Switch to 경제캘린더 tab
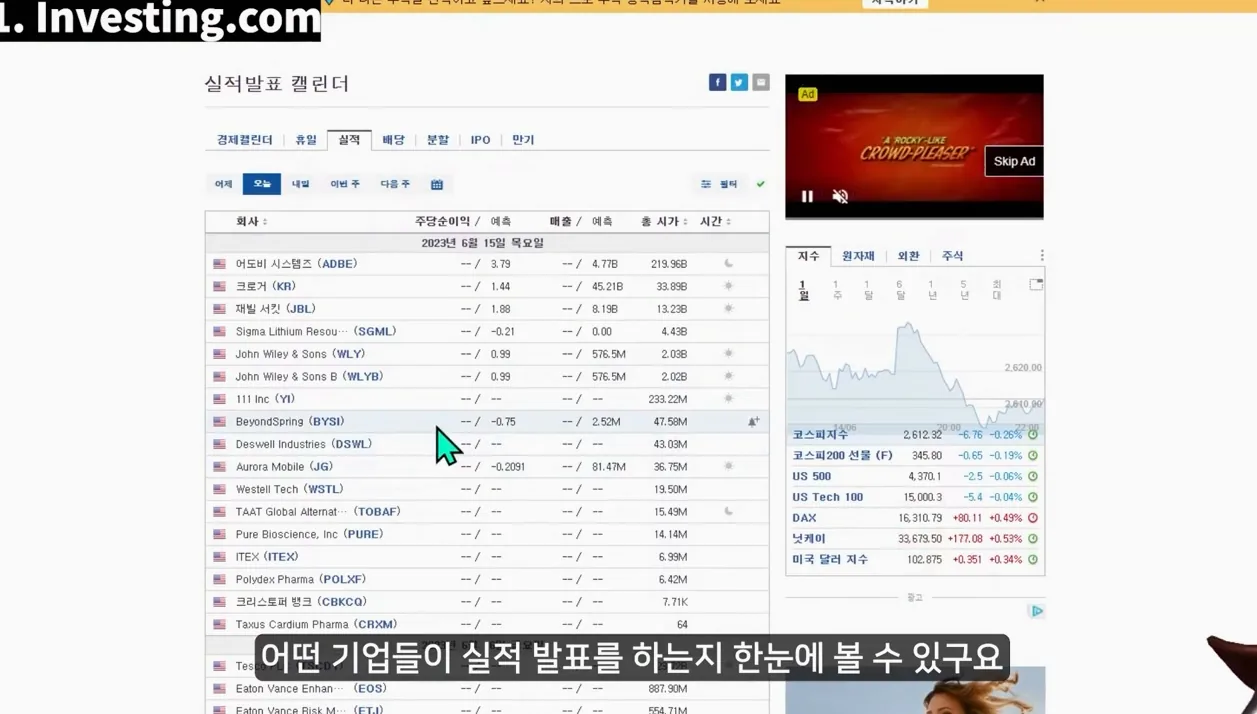Screen dimensions: 1257x714 pos(244,140)
